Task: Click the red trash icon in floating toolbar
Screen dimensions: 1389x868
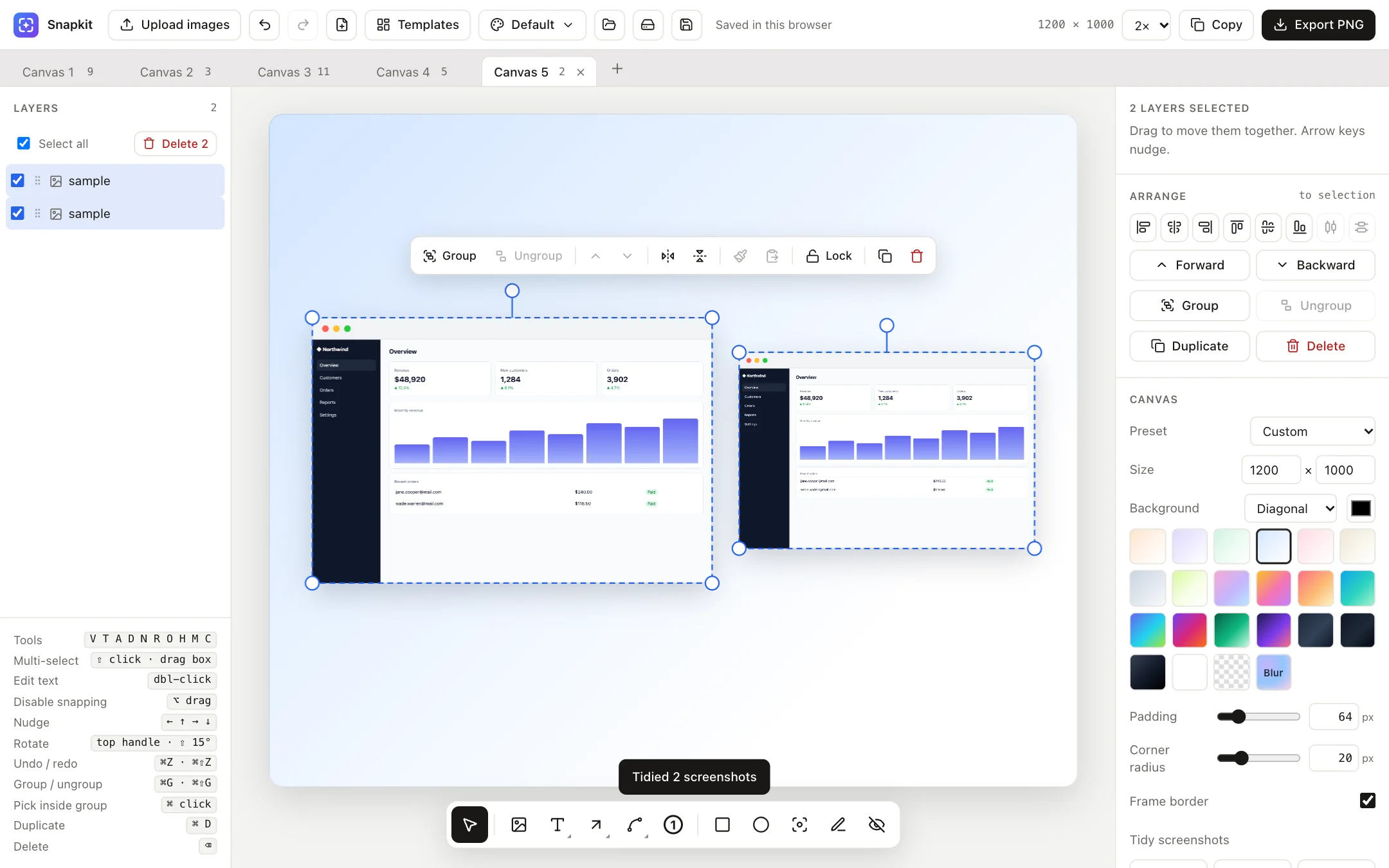Action: click(x=916, y=256)
